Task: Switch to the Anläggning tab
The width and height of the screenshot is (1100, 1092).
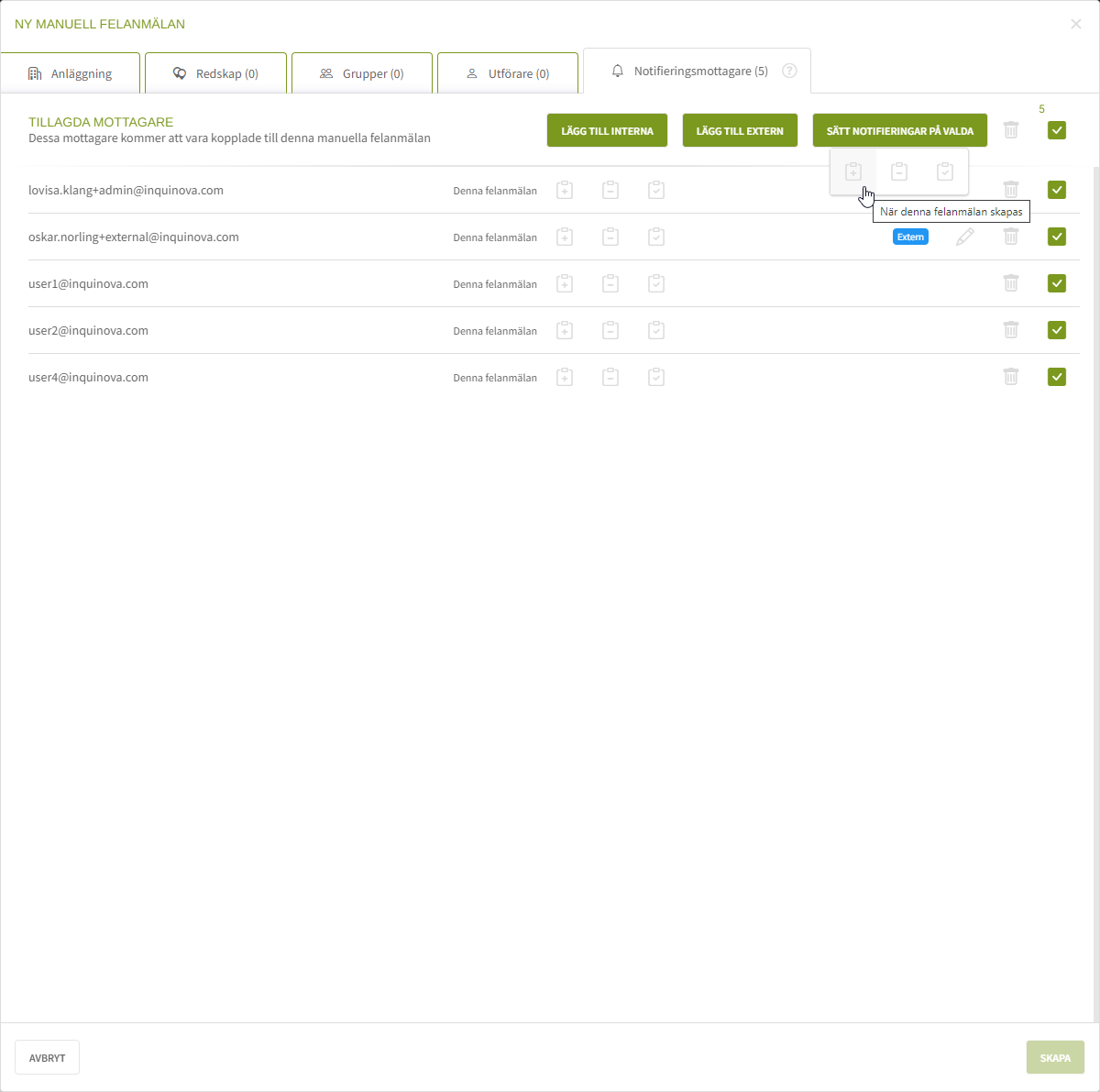Action: pyautogui.click(x=71, y=73)
